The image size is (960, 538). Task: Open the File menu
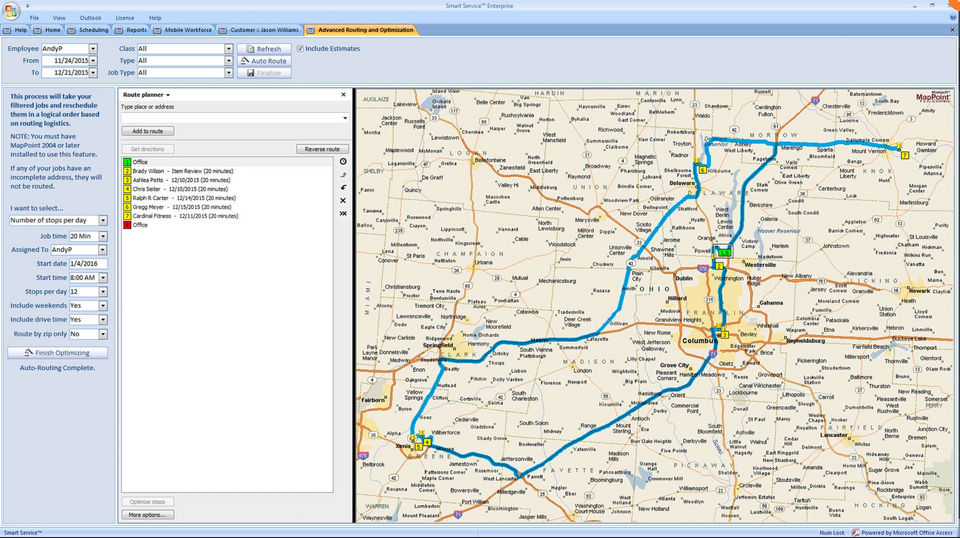coord(34,18)
